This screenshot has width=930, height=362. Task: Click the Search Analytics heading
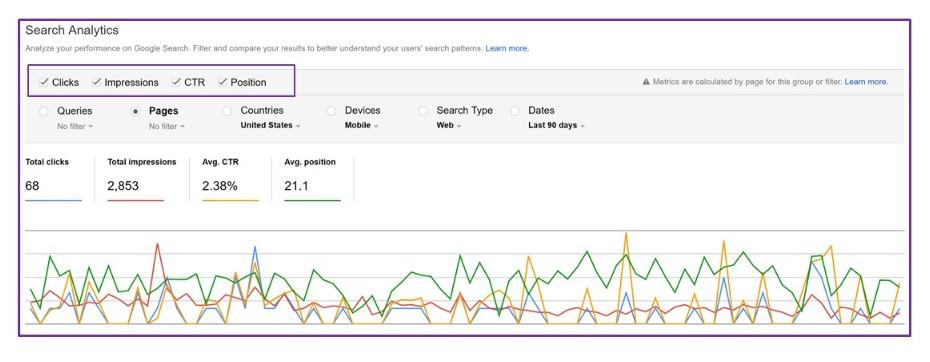pos(72,30)
